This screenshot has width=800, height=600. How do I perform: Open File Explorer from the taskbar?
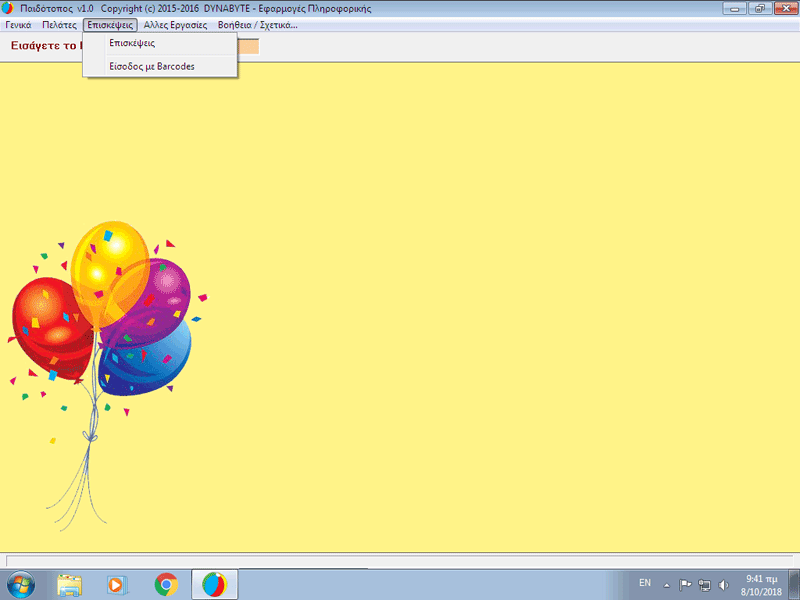click(69, 585)
